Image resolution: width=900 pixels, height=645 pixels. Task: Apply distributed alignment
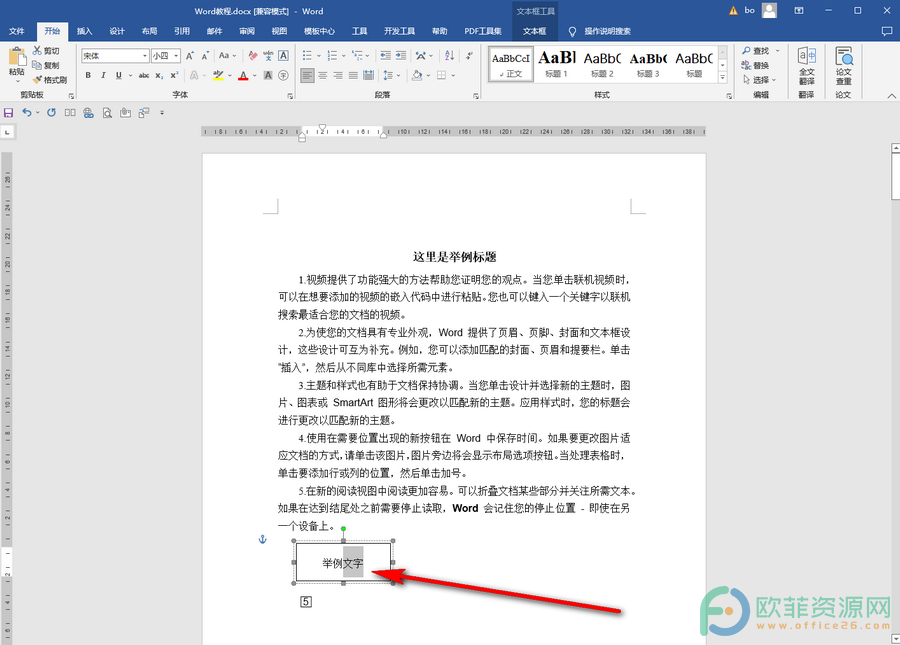click(368, 75)
